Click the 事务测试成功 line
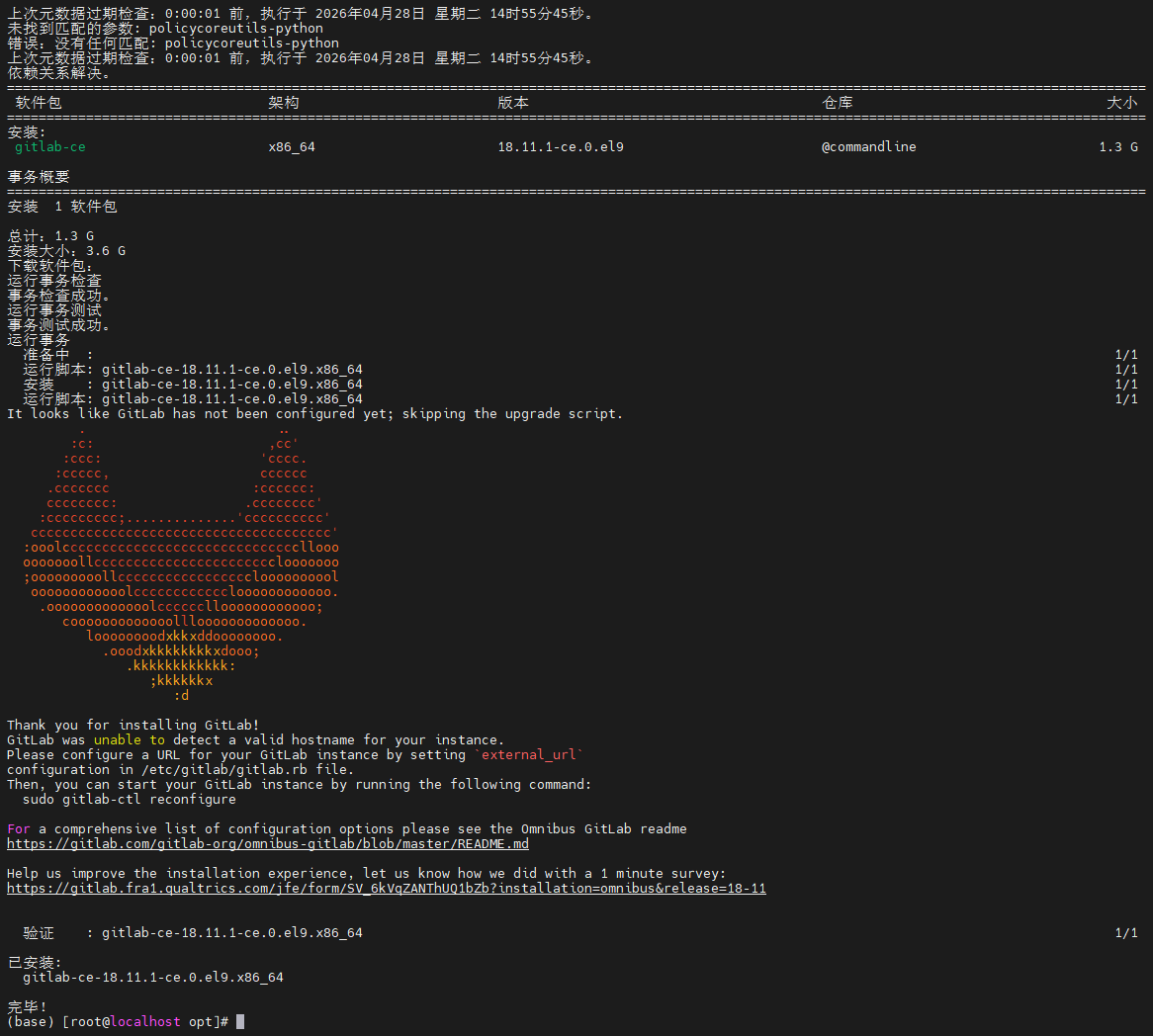 point(58,325)
